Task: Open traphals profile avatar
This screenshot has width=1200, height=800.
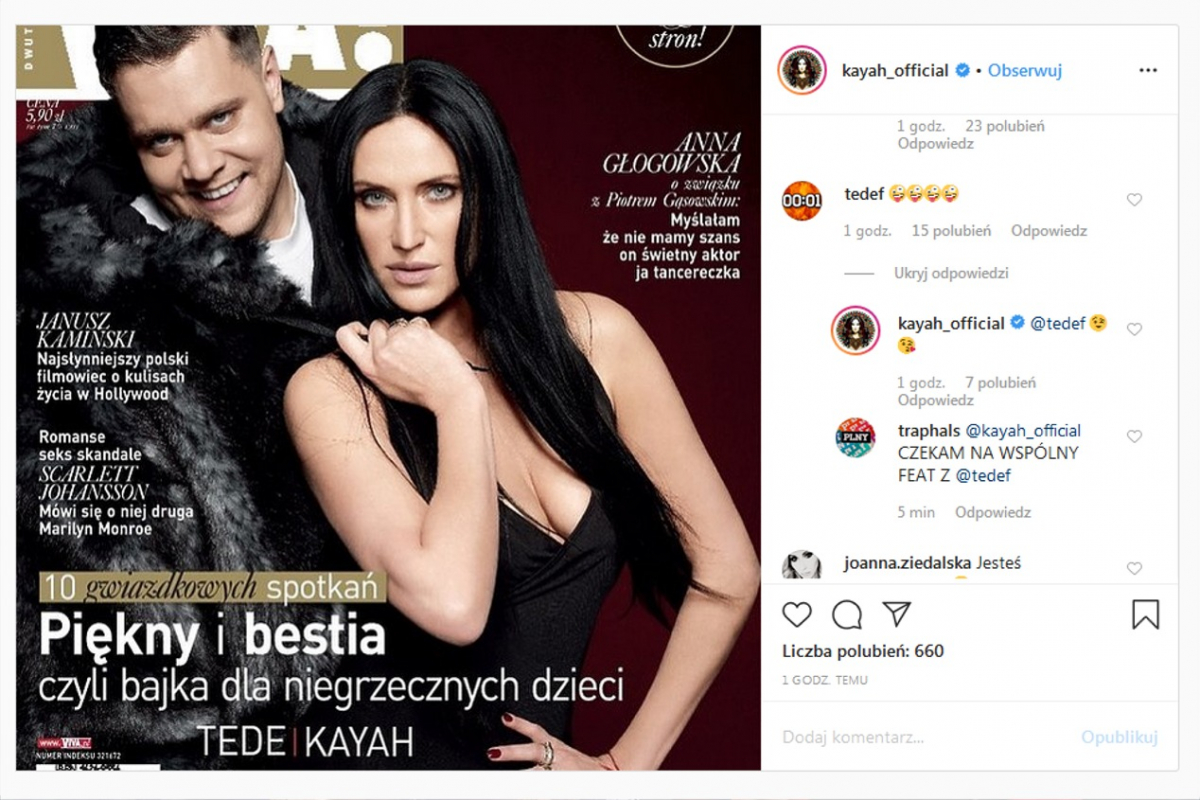Action: [855, 437]
